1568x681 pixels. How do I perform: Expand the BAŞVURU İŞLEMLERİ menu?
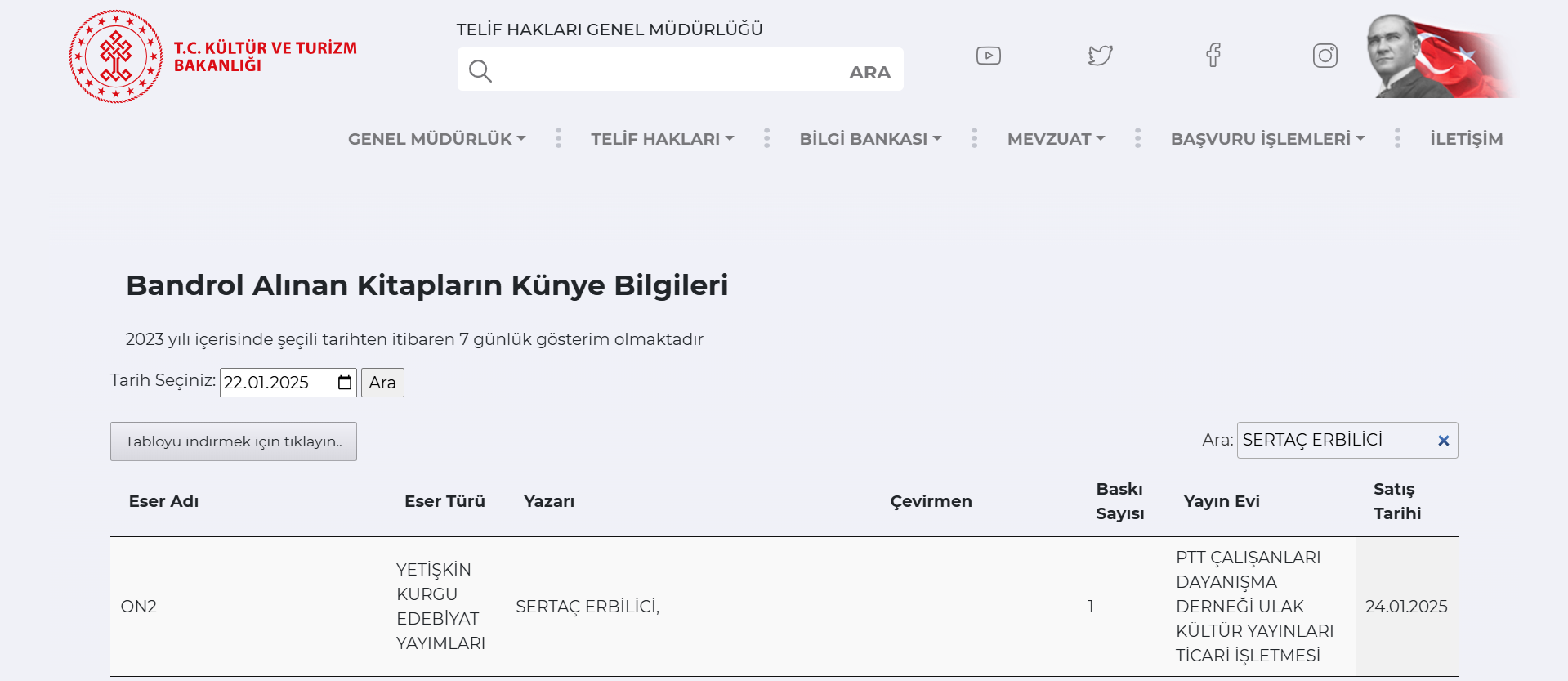click(1267, 139)
